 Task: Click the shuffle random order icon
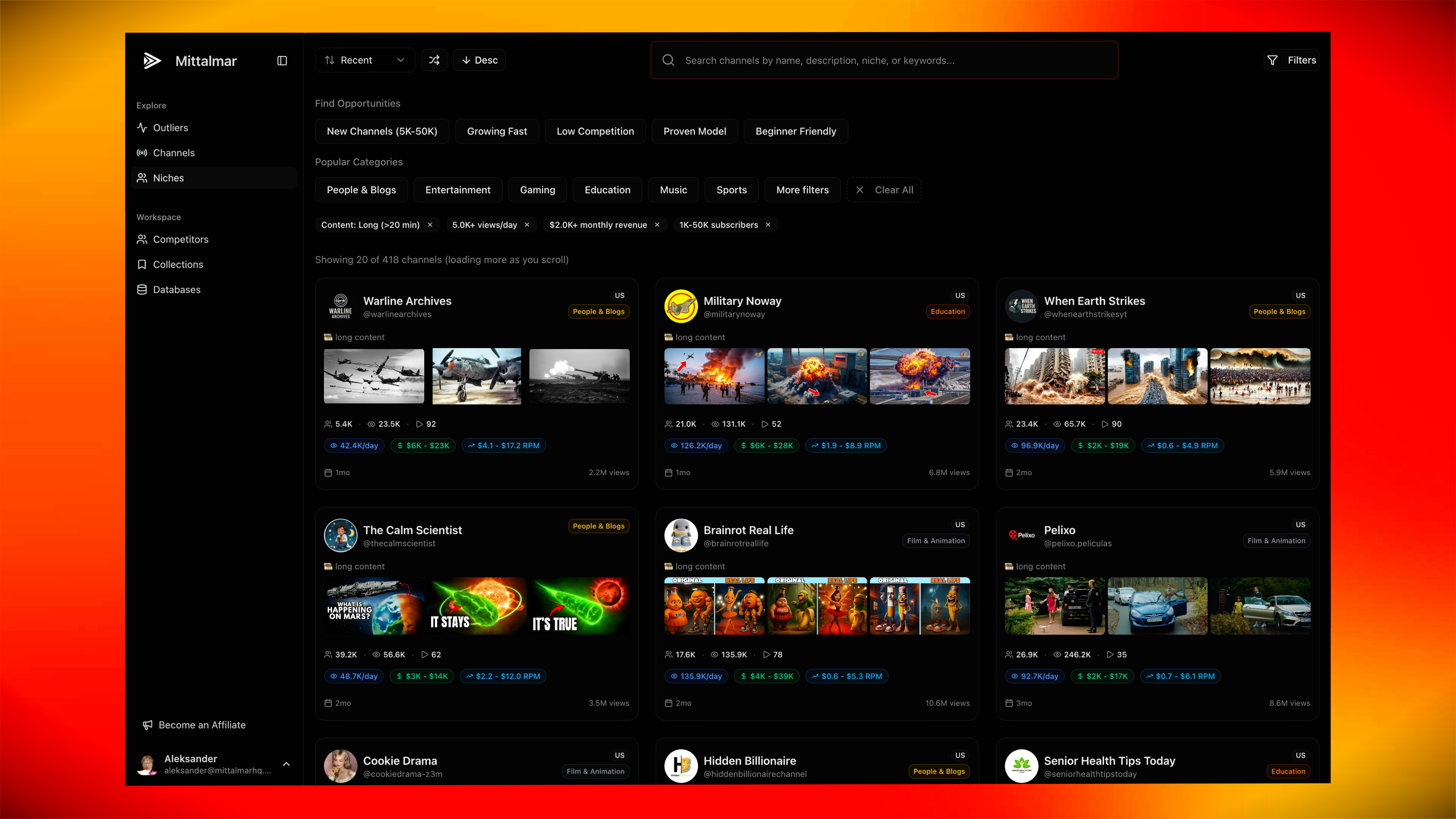pos(434,60)
